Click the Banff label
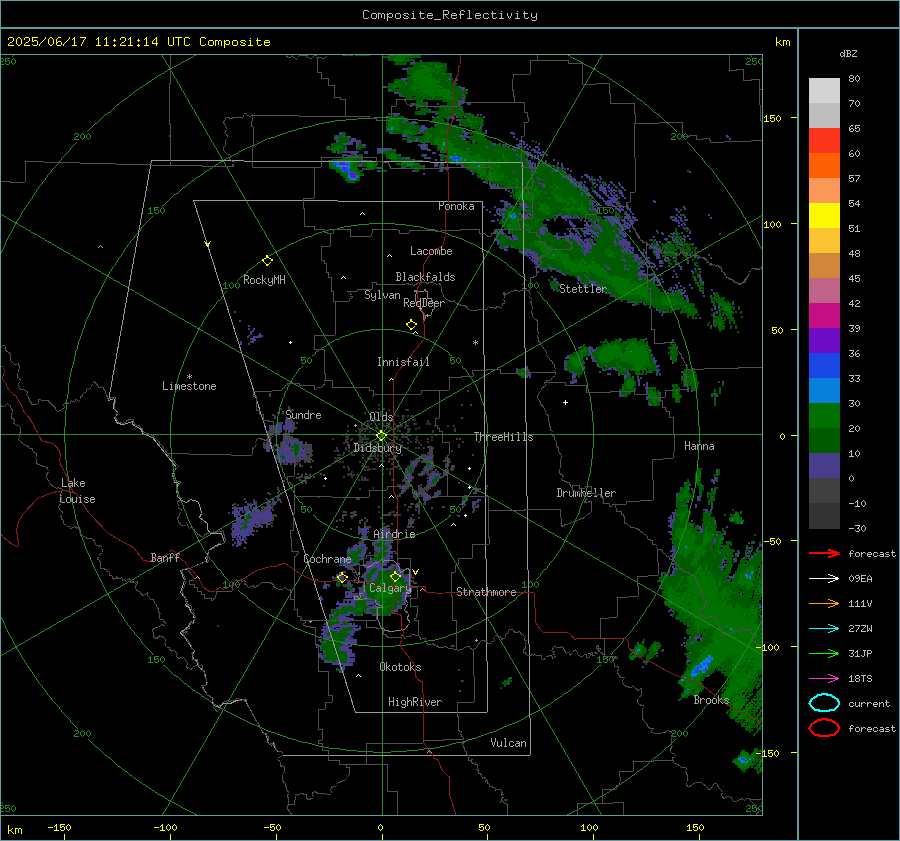 pos(165,557)
